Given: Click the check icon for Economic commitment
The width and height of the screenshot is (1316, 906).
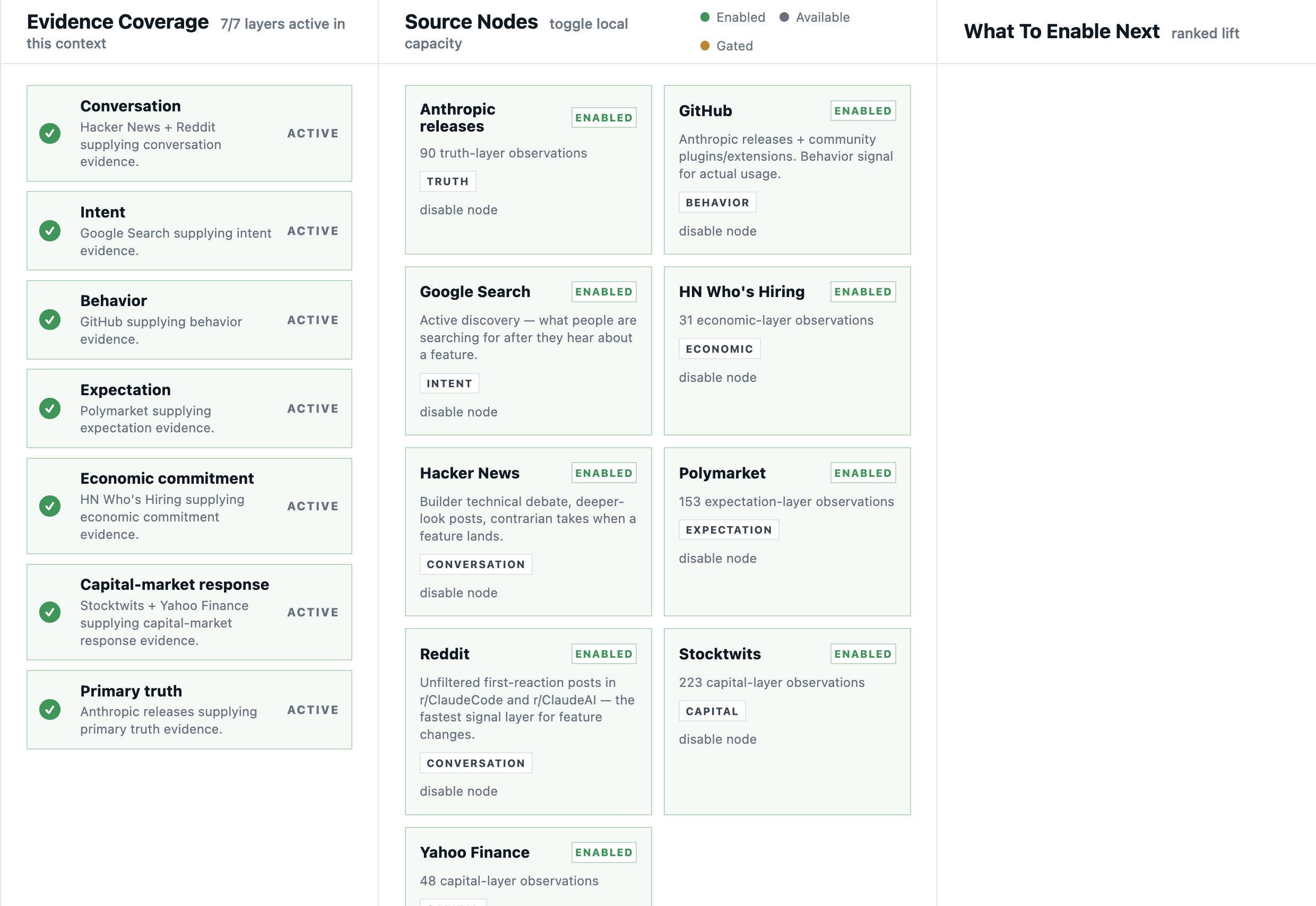Looking at the screenshot, I should 50,506.
